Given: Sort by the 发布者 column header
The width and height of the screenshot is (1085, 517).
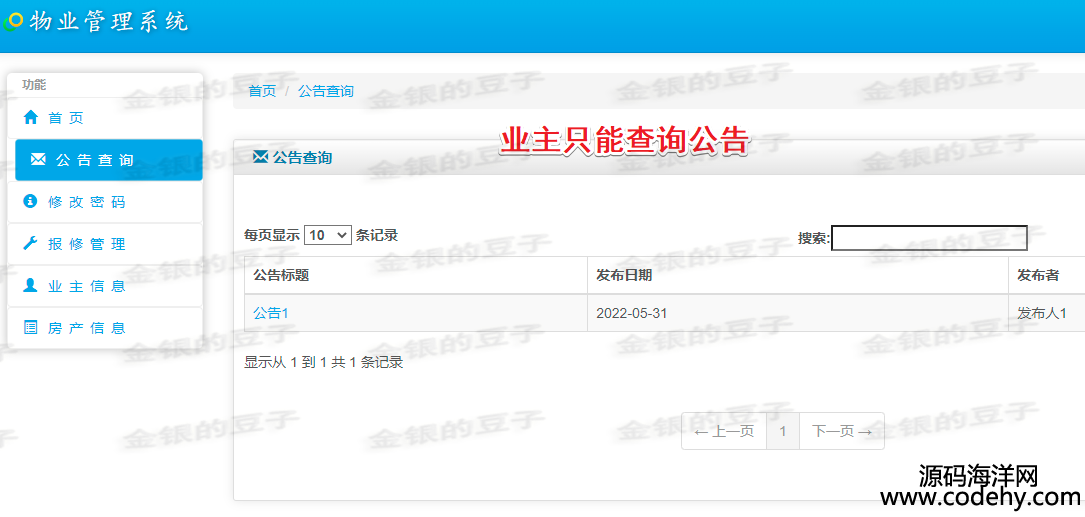Looking at the screenshot, I should pos(1047,275).
